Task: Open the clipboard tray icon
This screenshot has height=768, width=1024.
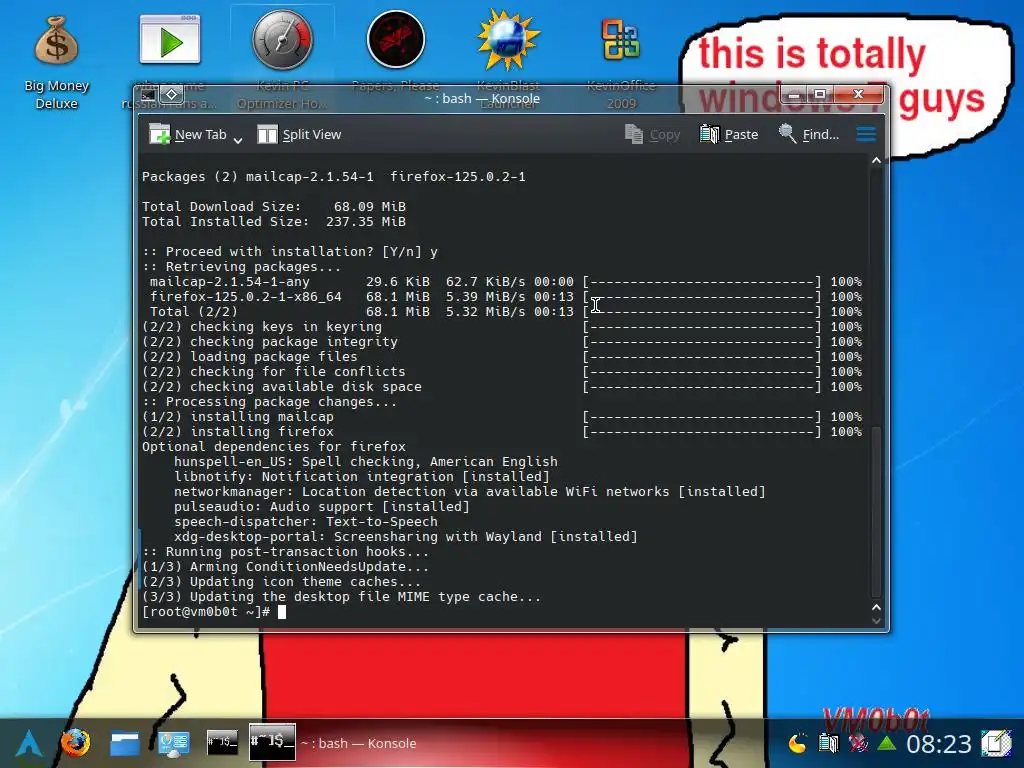Action: [828, 743]
